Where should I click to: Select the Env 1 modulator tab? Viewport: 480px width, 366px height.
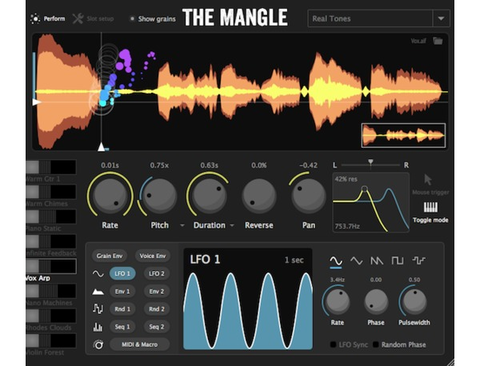122,291
